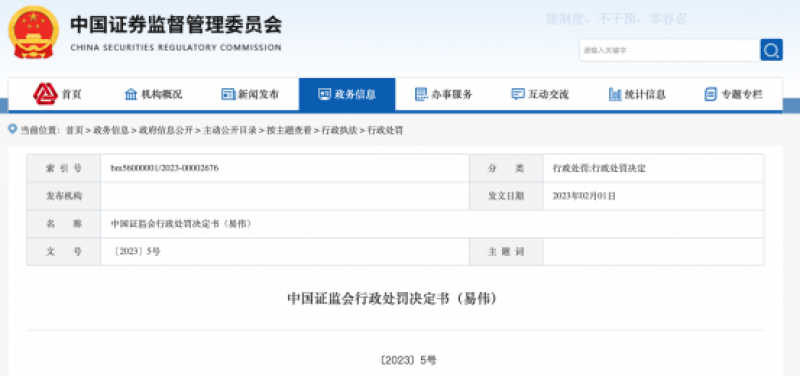Click the 发布机构 label cell
800x376 pixels.
click(x=64, y=195)
